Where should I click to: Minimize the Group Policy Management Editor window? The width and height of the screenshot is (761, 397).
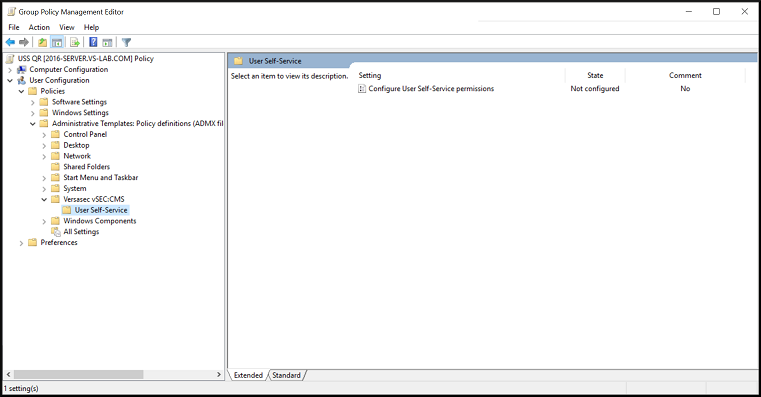point(689,12)
